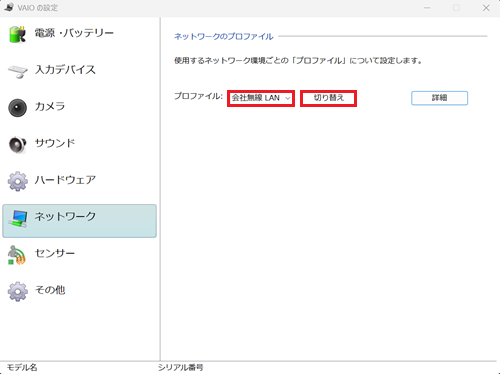Click the network computer icon
The image size is (500, 374).
(x=19, y=219)
